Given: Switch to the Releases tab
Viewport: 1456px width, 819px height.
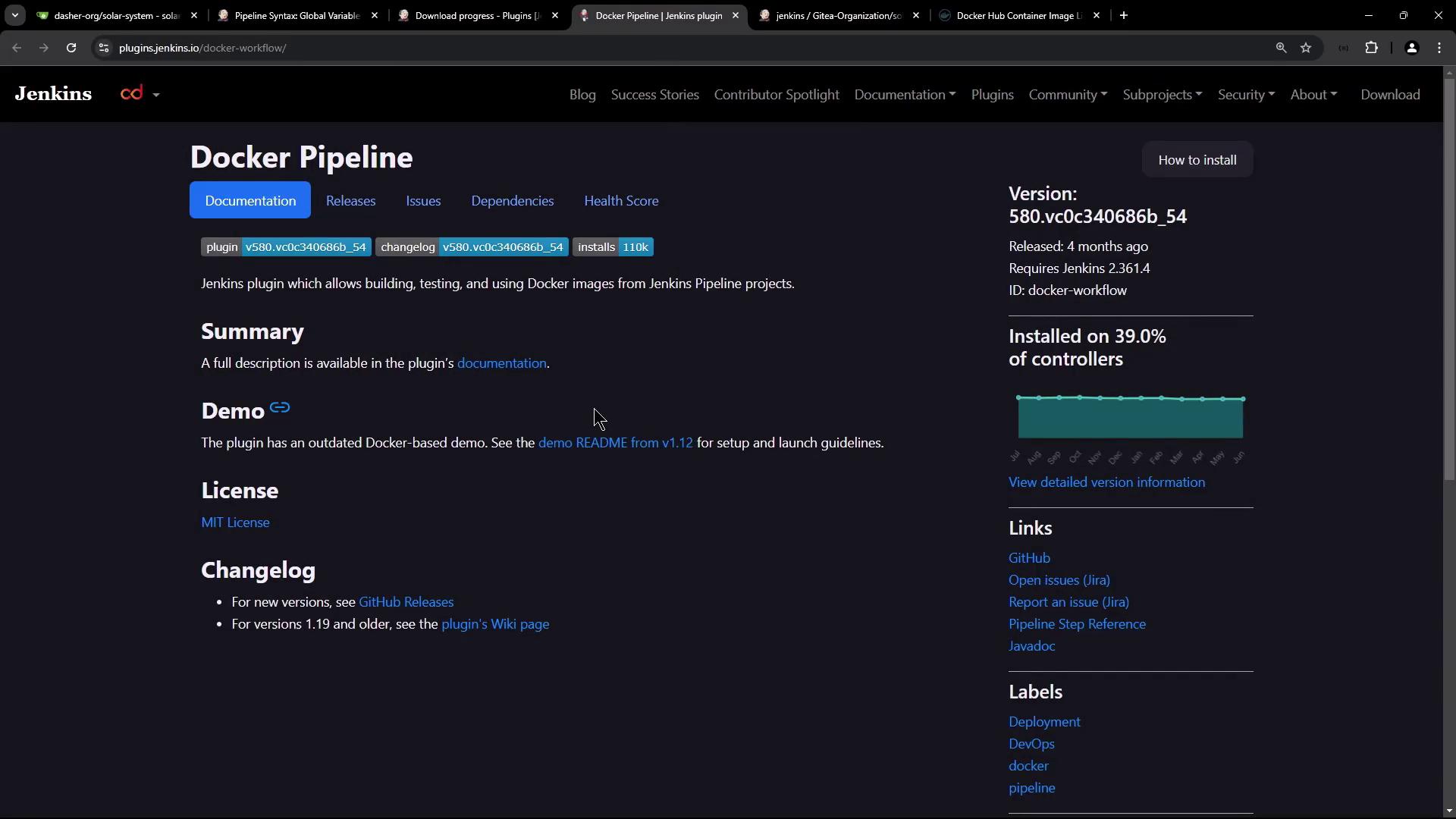Looking at the screenshot, I should [350, 201].
